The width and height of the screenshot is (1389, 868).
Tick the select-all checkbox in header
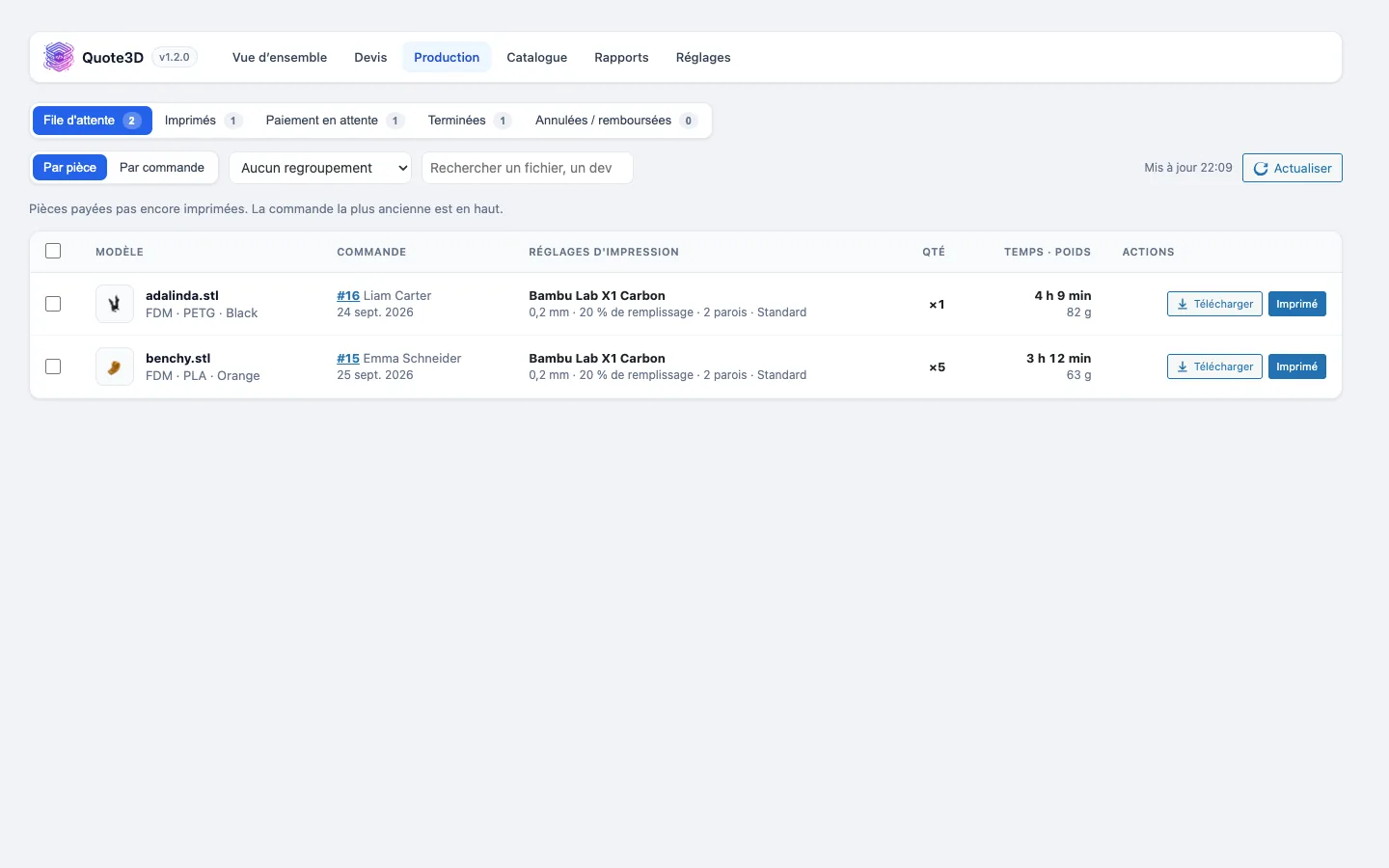(53, 251)
